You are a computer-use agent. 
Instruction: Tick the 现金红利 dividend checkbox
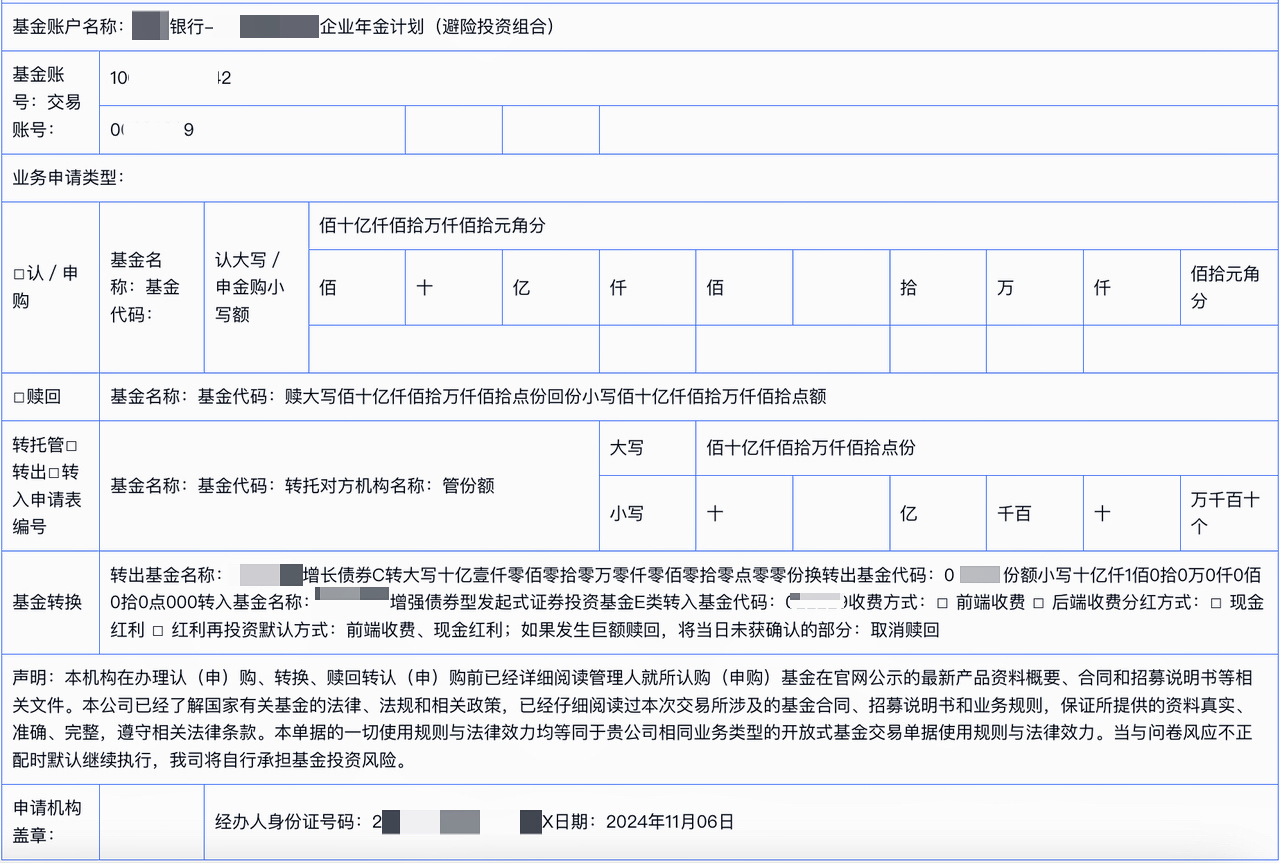tap(1216, 603)
